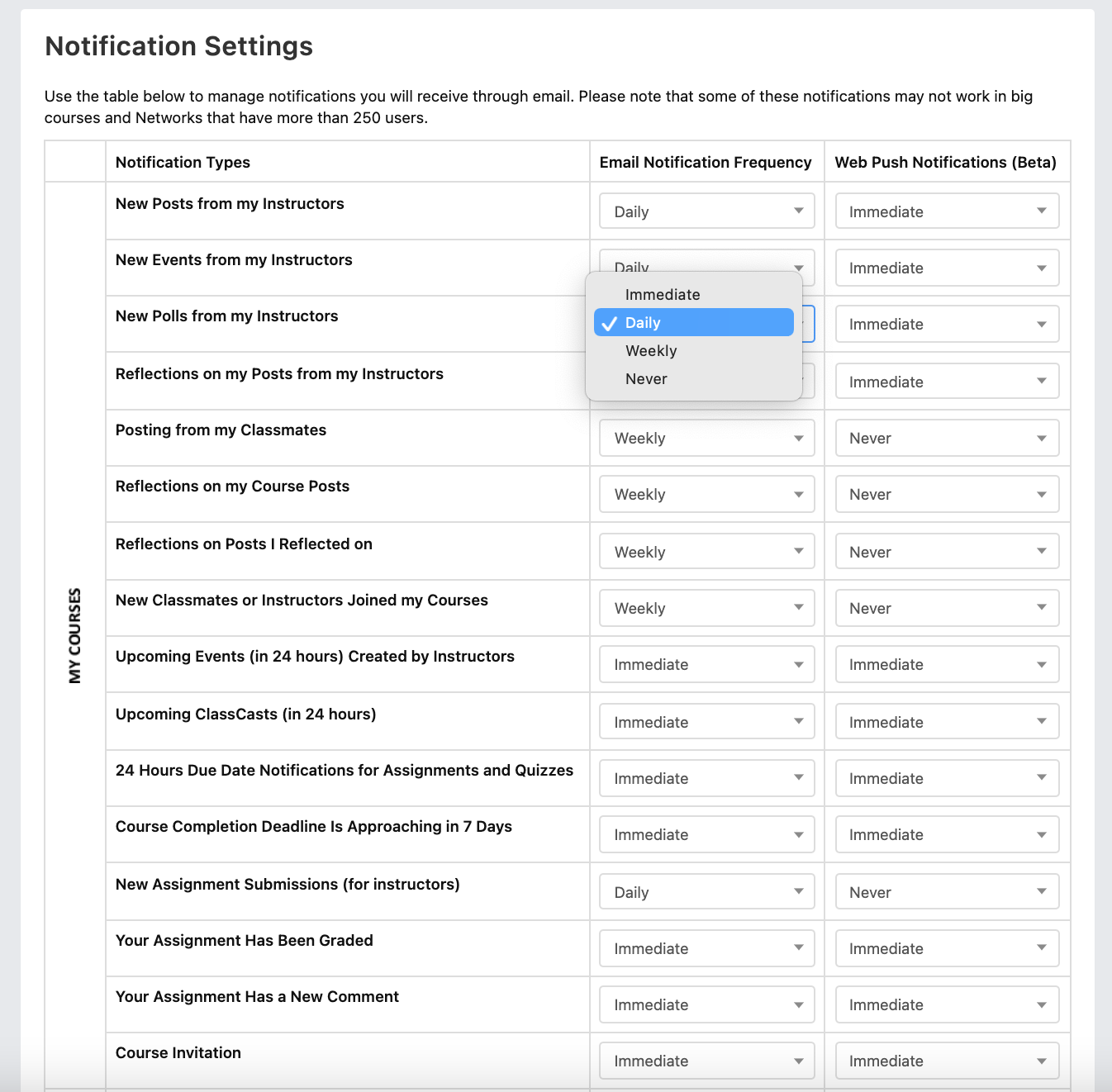Click the MY COURSES vertical section label
This screenshot has height=1092, width=1112.
(75, 635)
